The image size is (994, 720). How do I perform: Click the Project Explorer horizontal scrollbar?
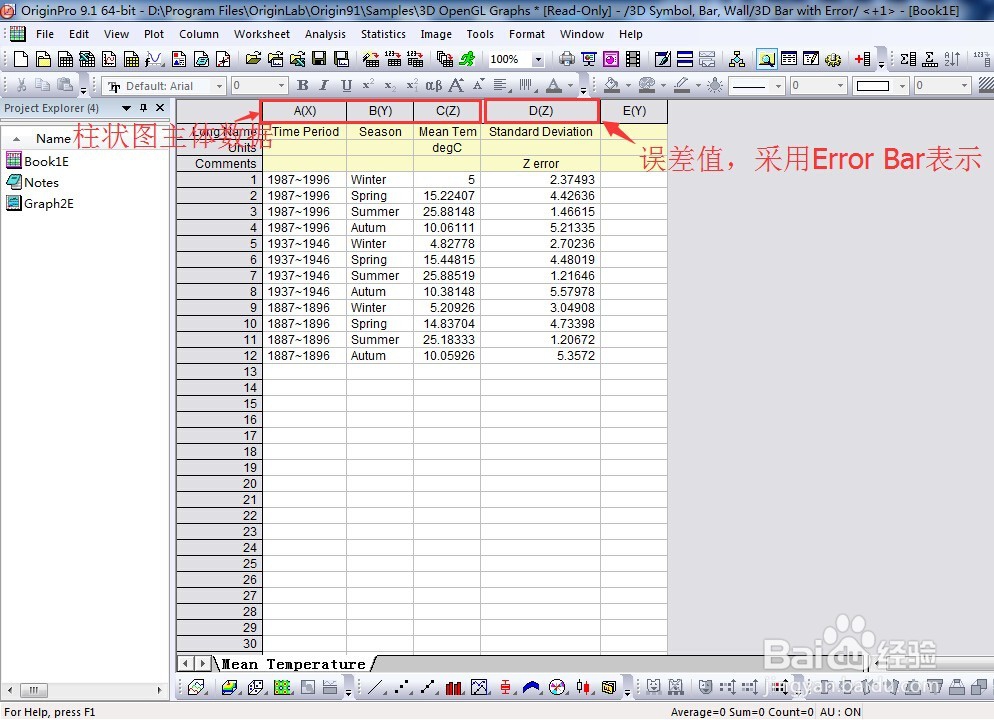pyautogui.click(x=85, y=690)
